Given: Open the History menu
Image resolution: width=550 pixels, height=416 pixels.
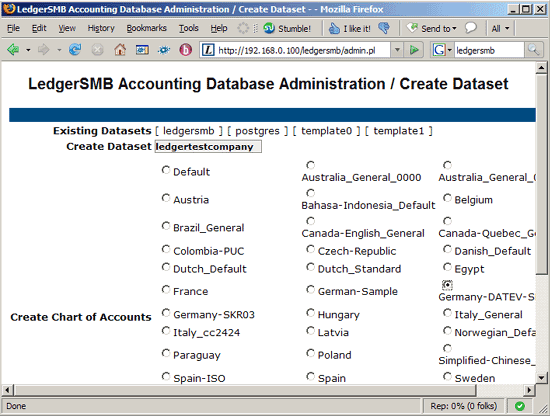Looking at the screenshot, I should pos(101,28).
